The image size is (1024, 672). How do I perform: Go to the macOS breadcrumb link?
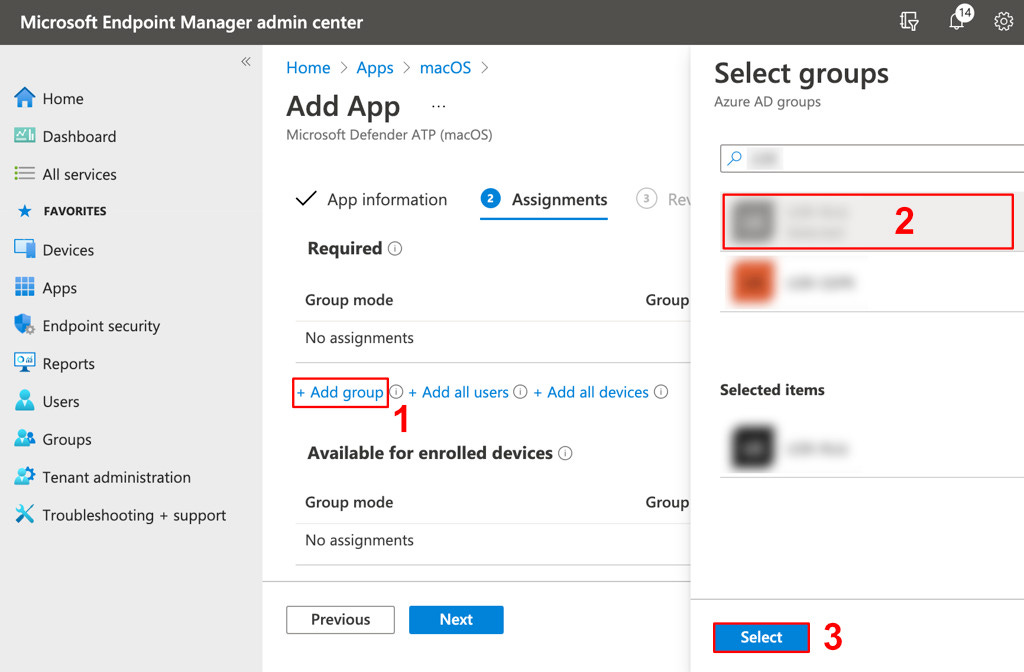coord(445,68)
